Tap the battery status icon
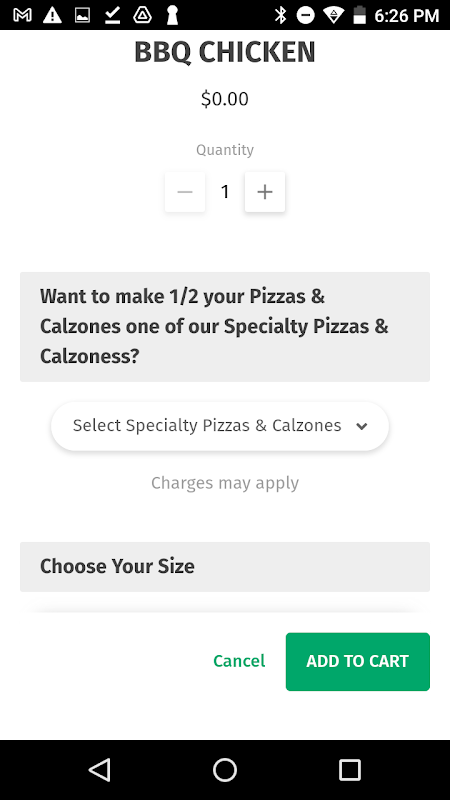The image size is (450, 800). (360, 15)
